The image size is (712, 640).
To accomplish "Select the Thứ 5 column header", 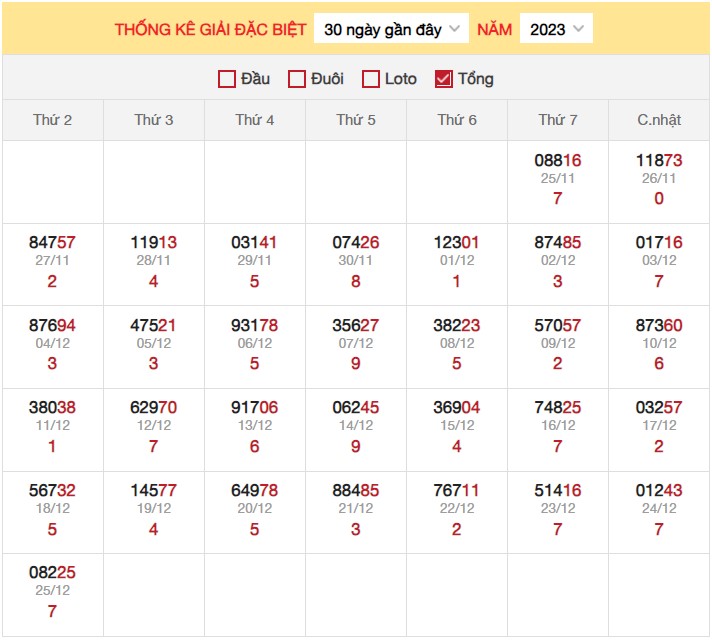I will click(356, 120).
